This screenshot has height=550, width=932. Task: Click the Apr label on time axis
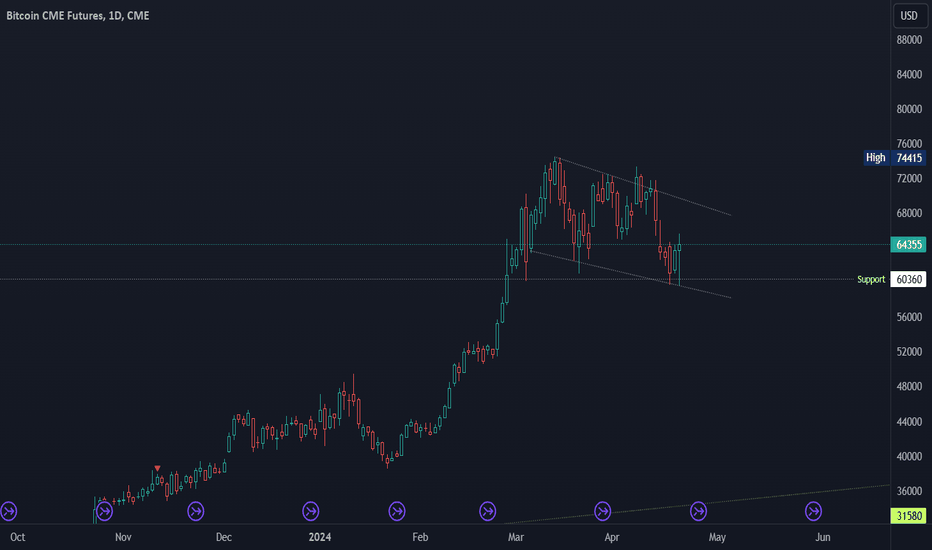click(612, 537)
